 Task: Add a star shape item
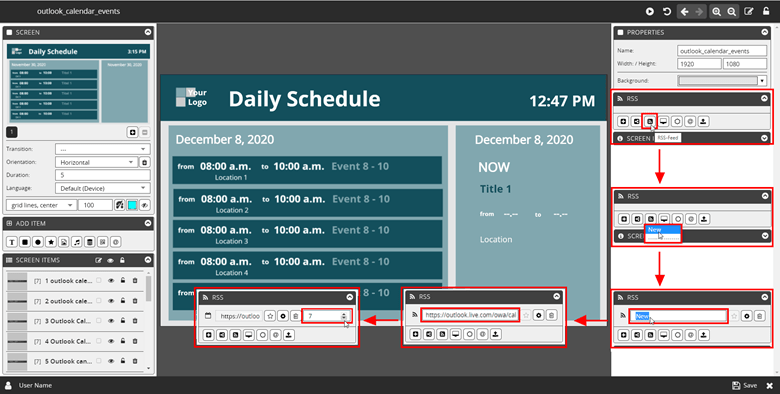(51, 242)
